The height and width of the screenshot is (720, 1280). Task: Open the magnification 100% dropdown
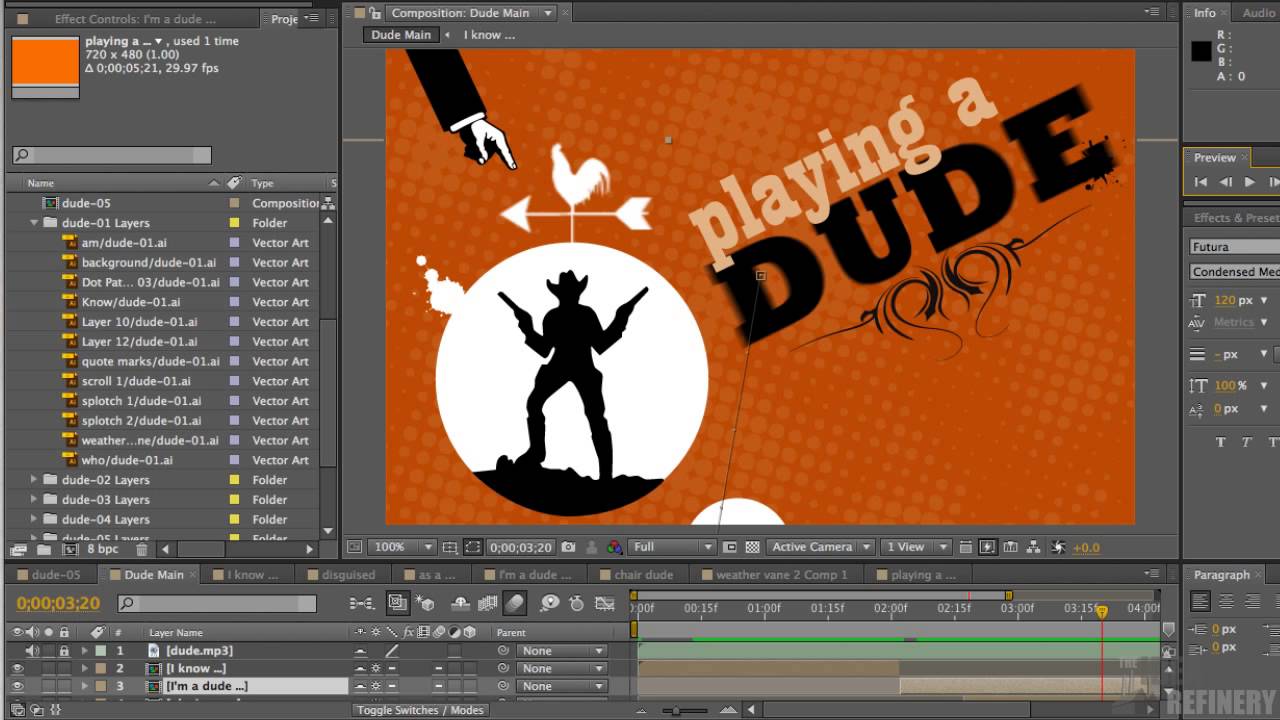pos(402,547)
